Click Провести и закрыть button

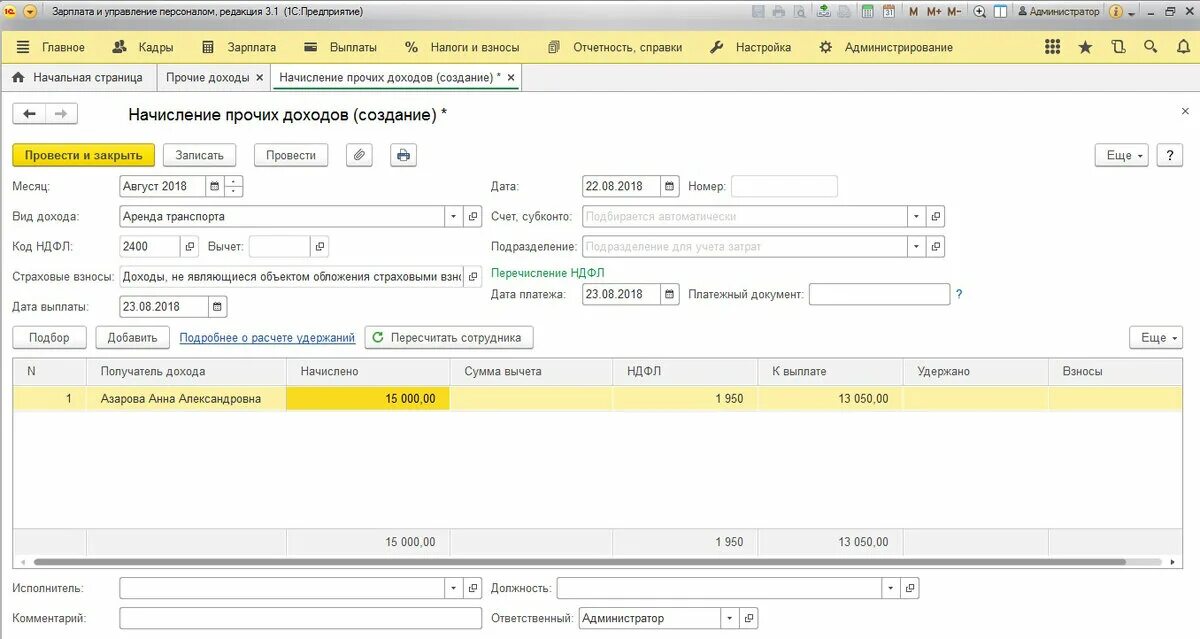[x=84, y=155]
